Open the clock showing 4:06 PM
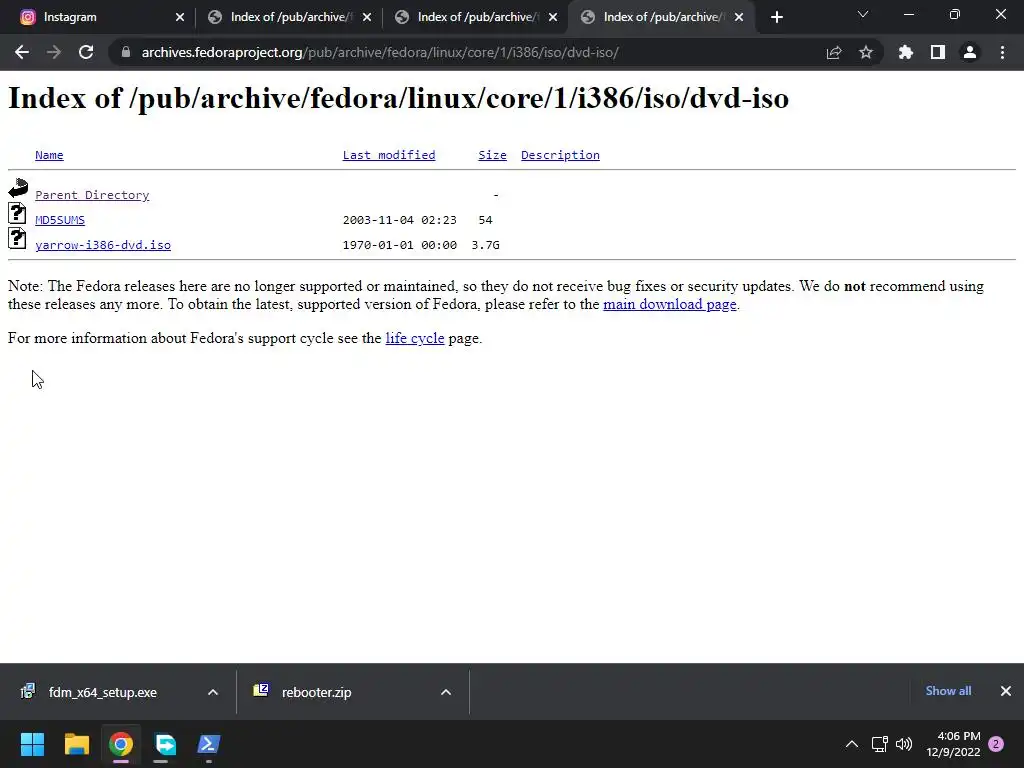The width and height of the screenshot is (1024, 768). tap(953, 744)
